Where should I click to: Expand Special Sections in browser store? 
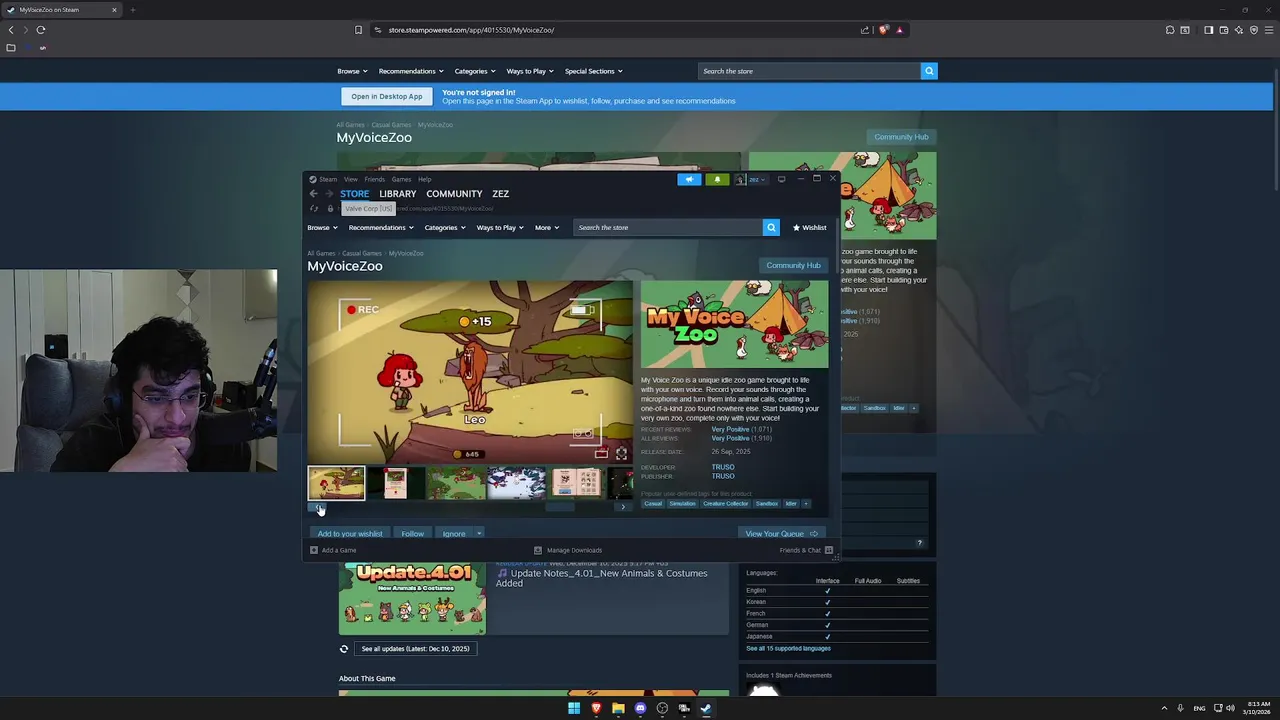[593, 71]
